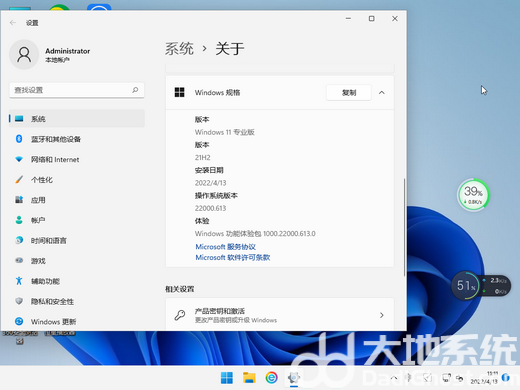Click the Settings gear on taskbar
This screenshot has width=520, height=390.
(294, 378)
